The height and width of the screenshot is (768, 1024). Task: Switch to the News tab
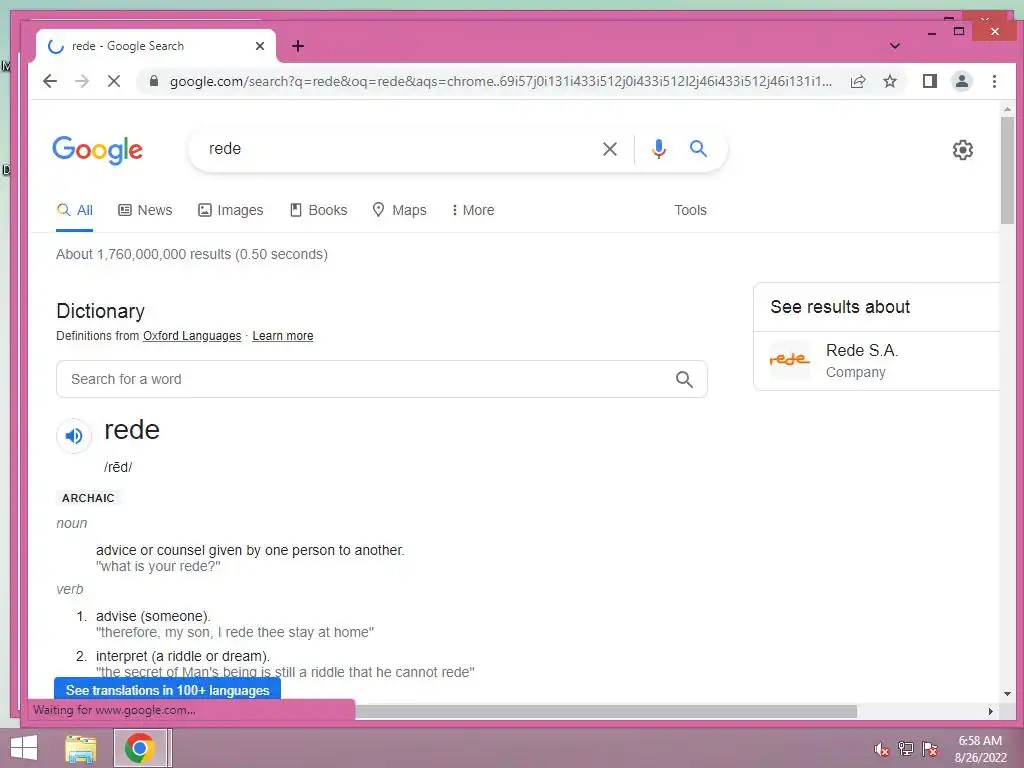(145, 210)
